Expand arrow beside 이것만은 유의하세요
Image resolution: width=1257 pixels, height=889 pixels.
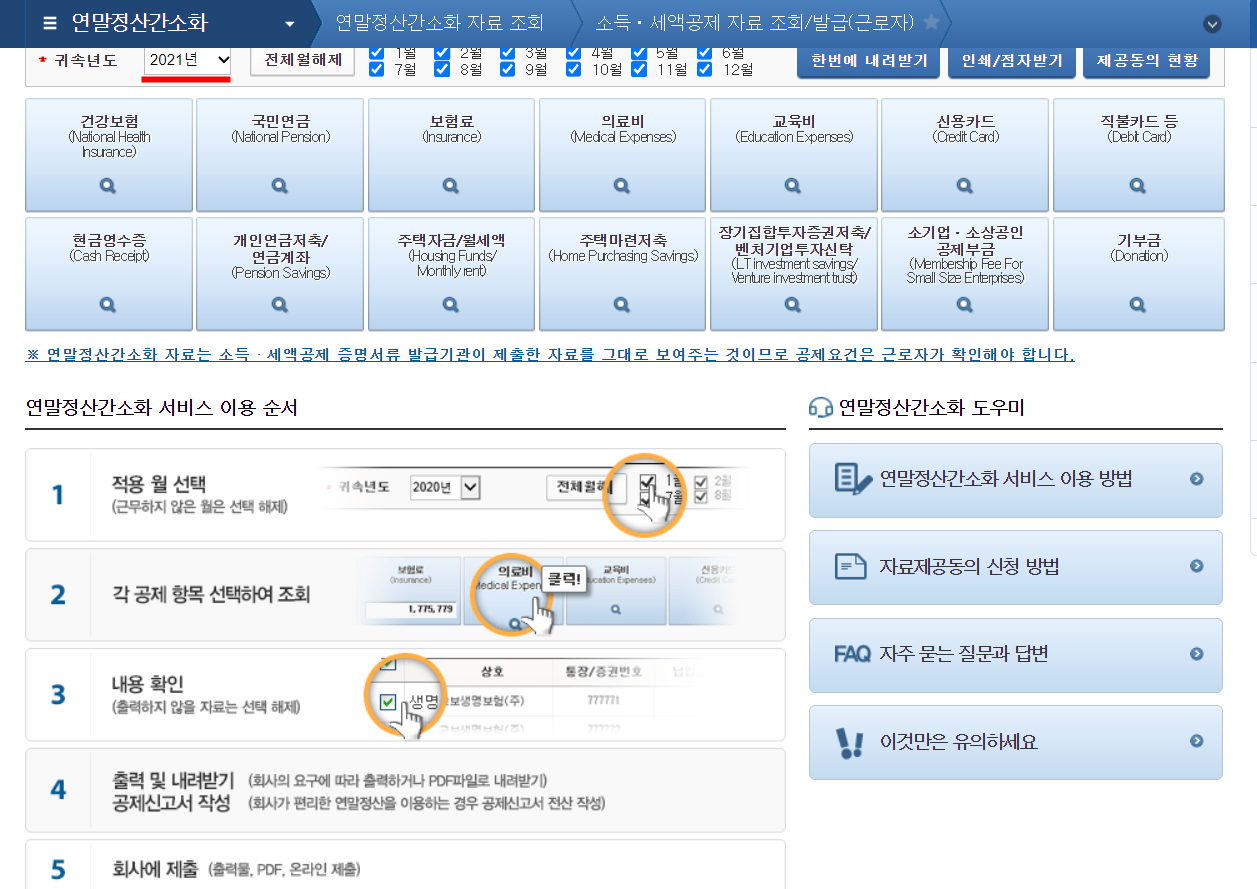pyautogui.click(x=1196, y=742)
